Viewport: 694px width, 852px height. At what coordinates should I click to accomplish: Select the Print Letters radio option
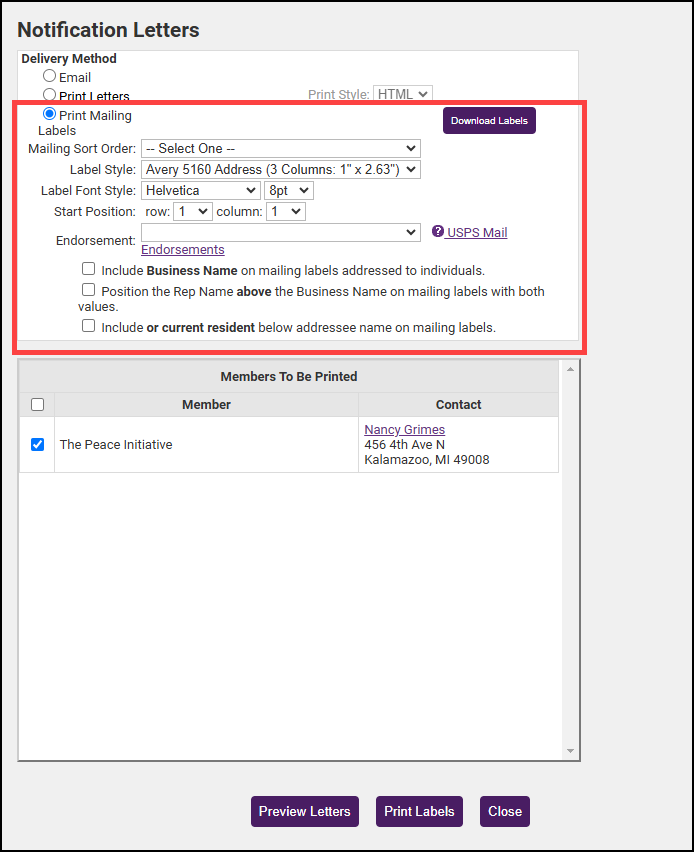[x=49, y=95]
